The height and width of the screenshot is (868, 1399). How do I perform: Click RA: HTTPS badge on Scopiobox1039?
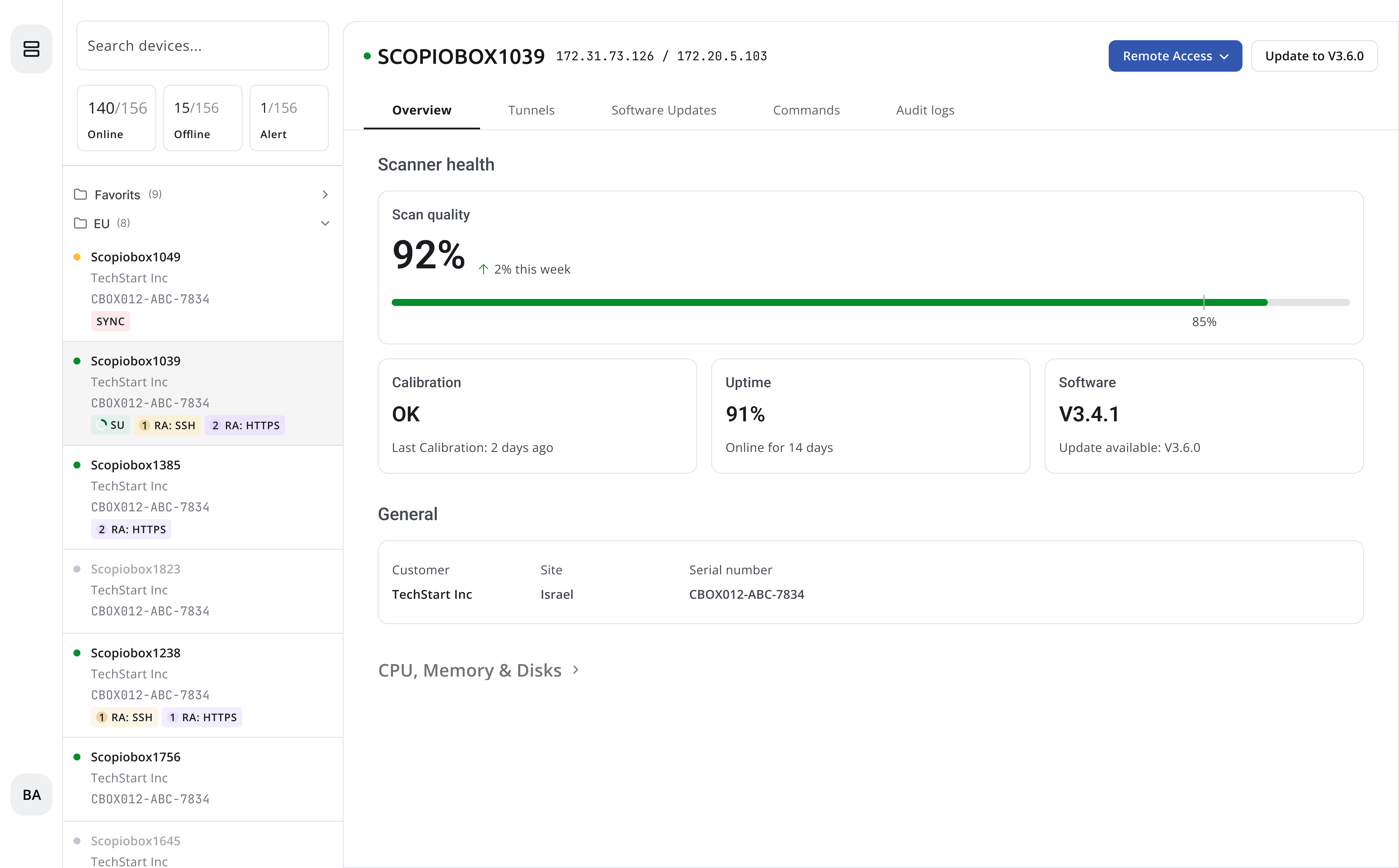245,425
